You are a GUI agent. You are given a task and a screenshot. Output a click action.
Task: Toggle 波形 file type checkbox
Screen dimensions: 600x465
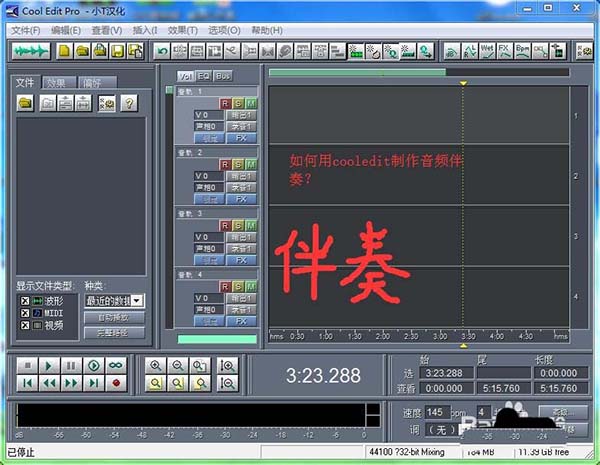25,301
